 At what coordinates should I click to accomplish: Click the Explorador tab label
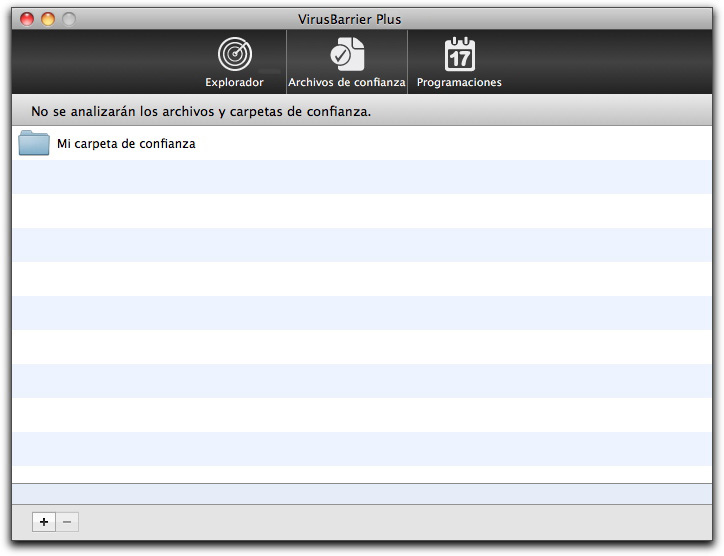235,82
